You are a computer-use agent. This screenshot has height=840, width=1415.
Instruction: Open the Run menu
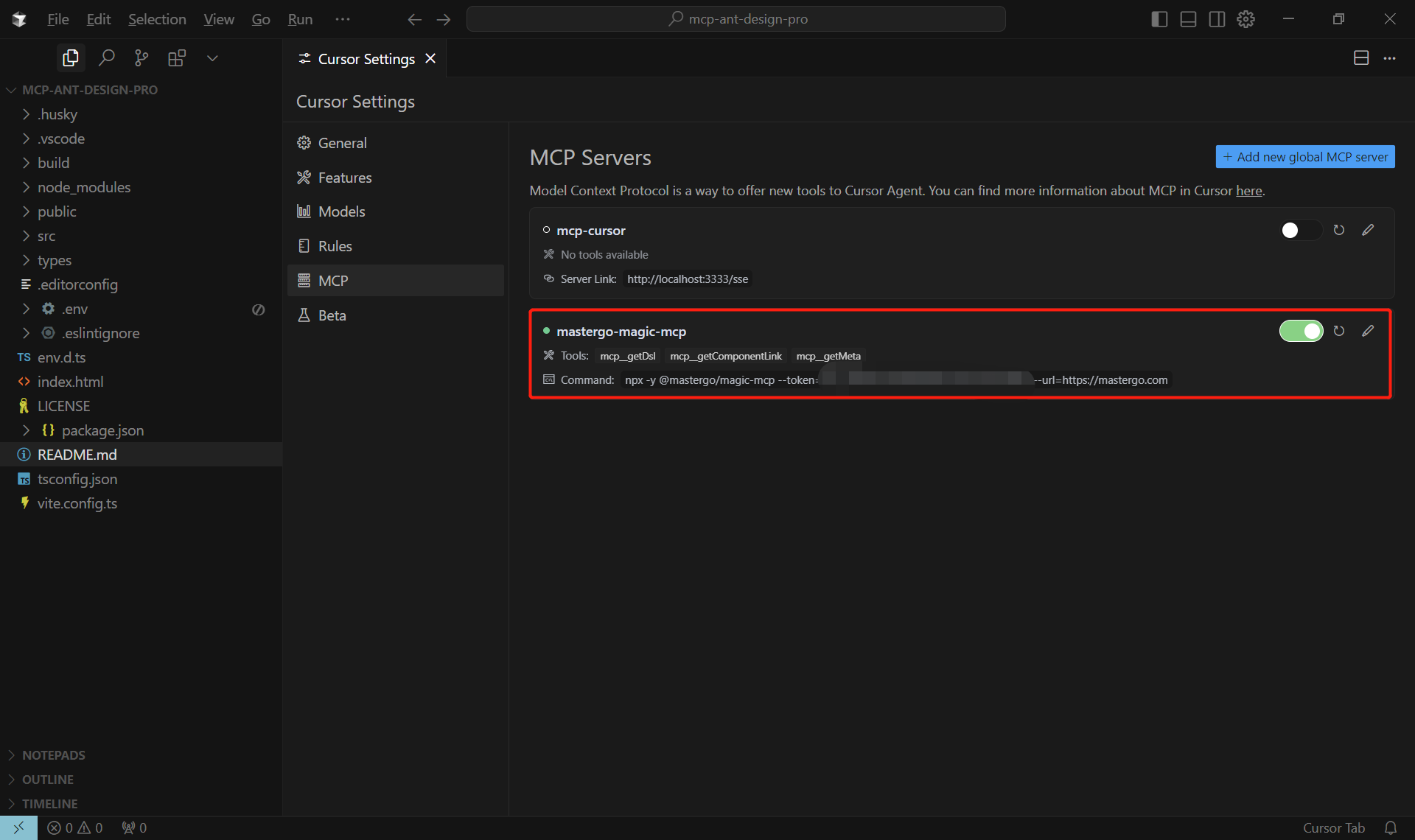300,19
